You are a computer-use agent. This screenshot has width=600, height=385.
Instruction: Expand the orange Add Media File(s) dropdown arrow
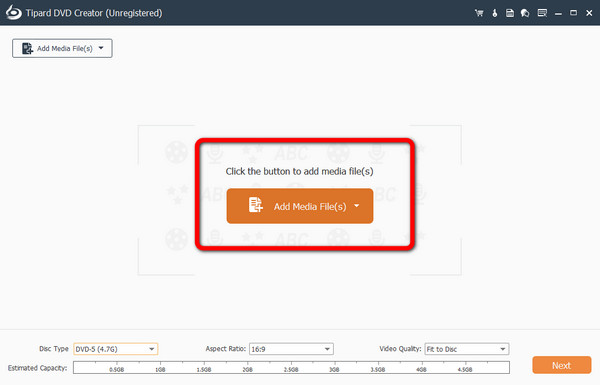tap(357, 206)
